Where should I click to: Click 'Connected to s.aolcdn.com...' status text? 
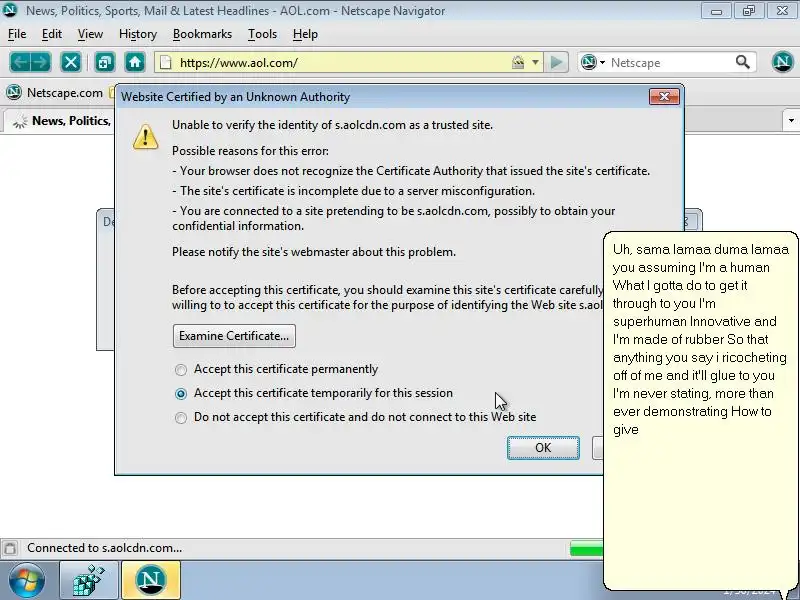click(104, 548)
